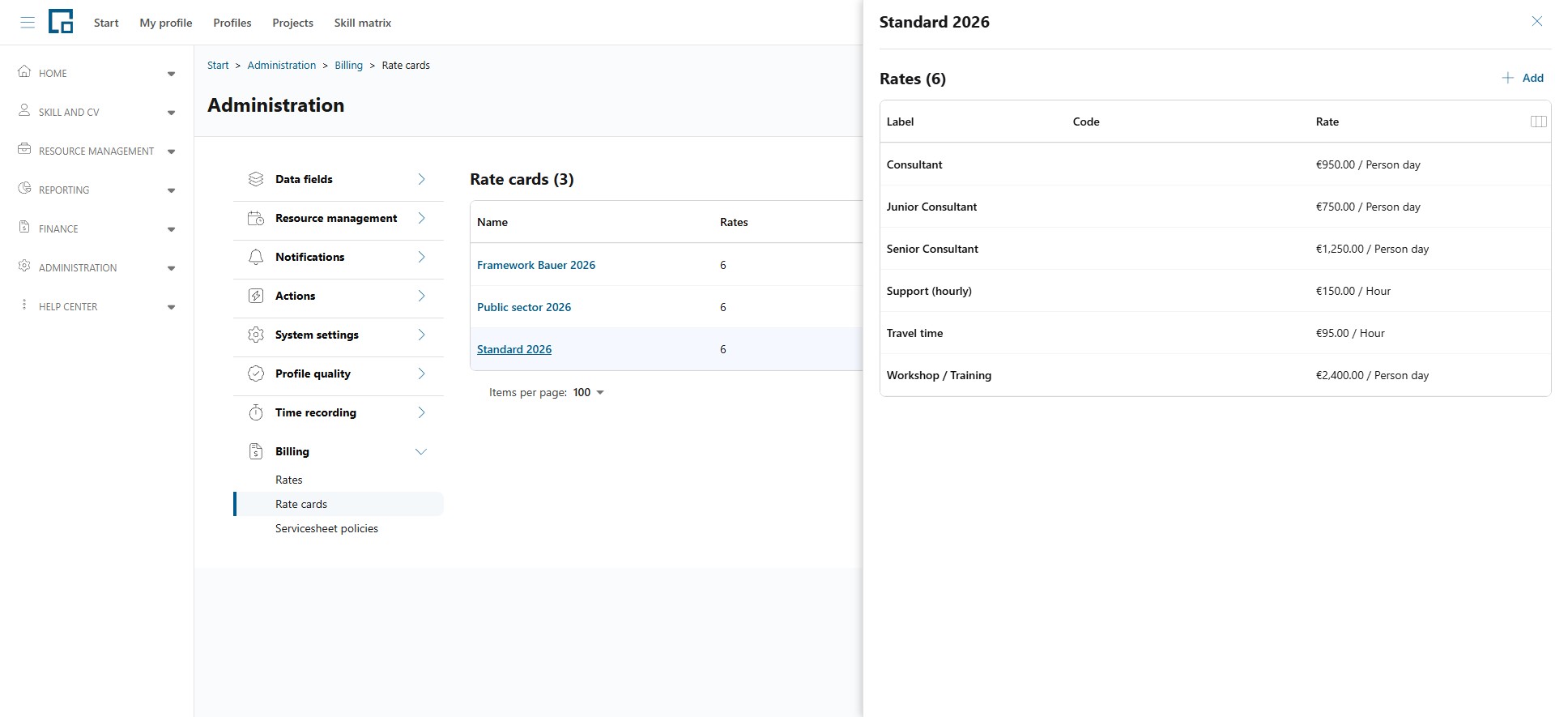The width and height of the screenshot is (1568, 717).
Task: Open the Framework Bauer 2026 rate card
Action: click(536, 265)
